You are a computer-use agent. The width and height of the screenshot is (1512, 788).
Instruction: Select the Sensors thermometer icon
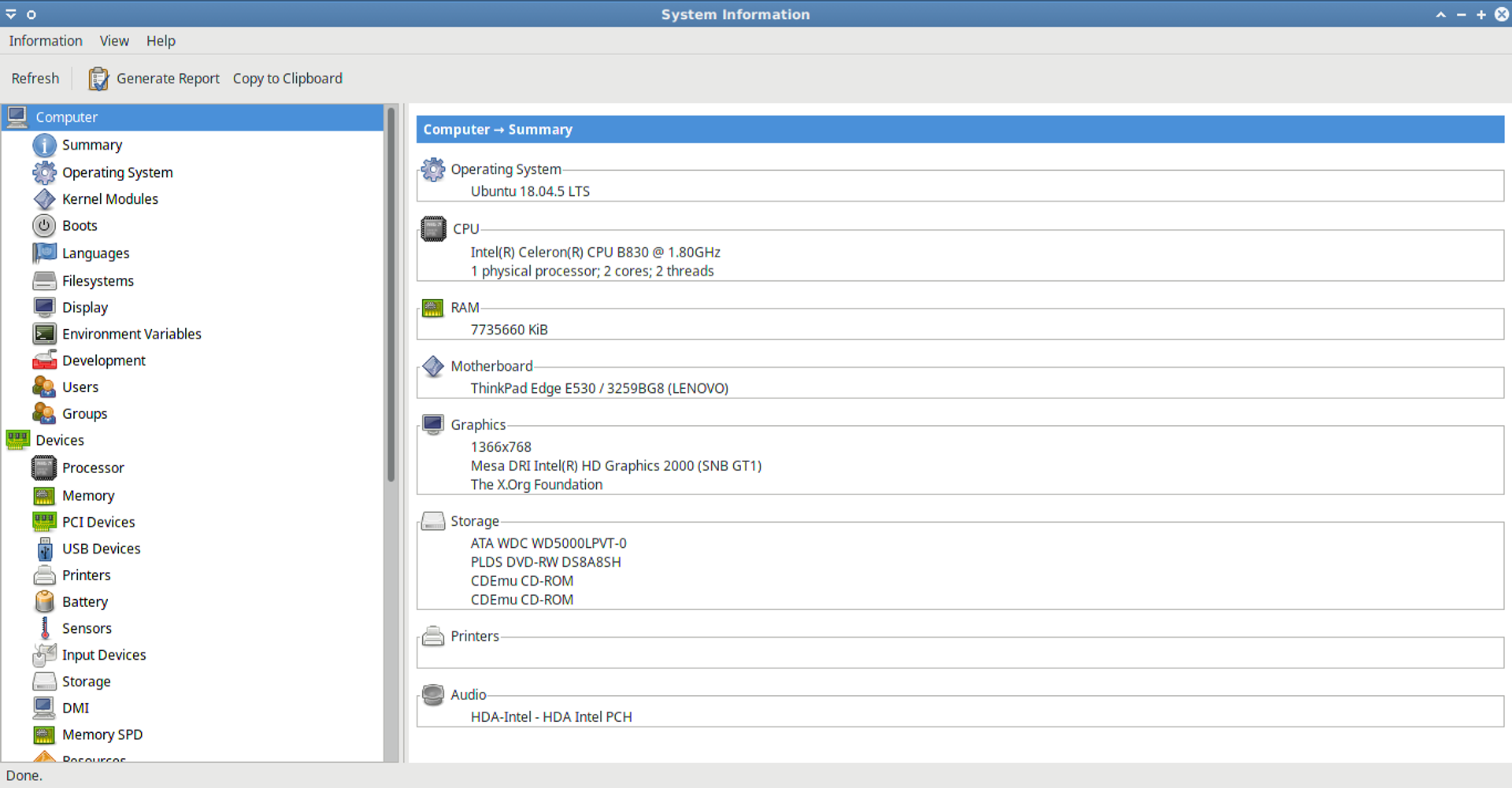click(44, 628)
